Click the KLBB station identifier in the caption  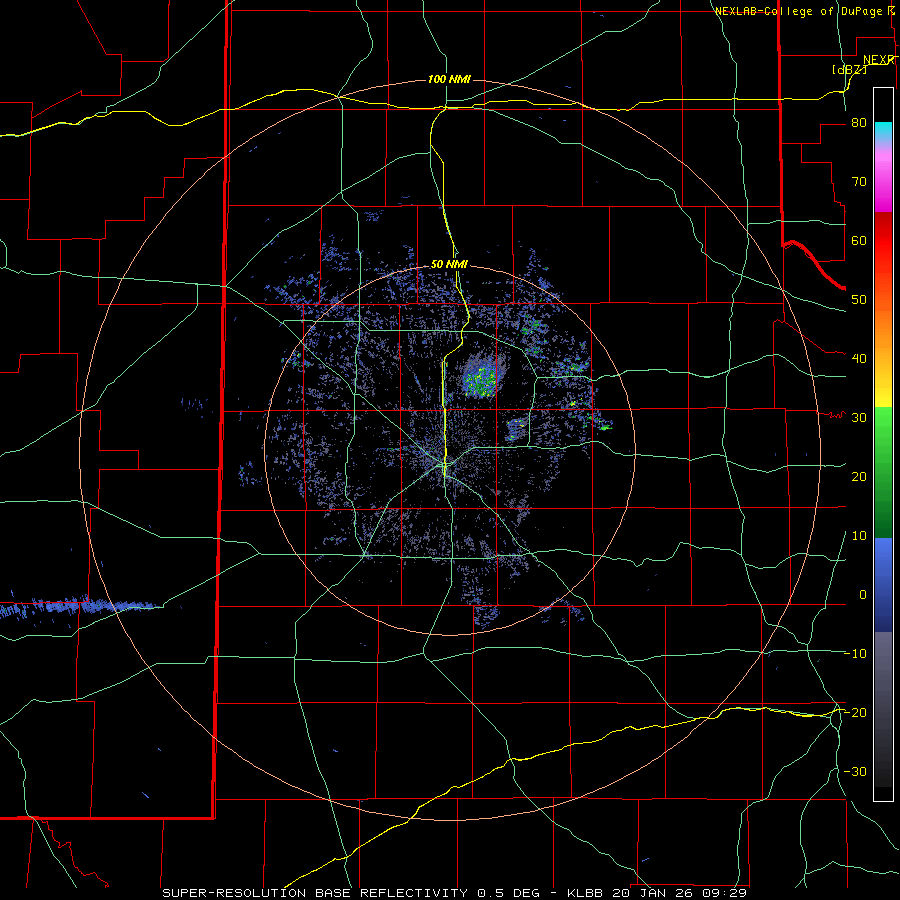coord(587,893)
